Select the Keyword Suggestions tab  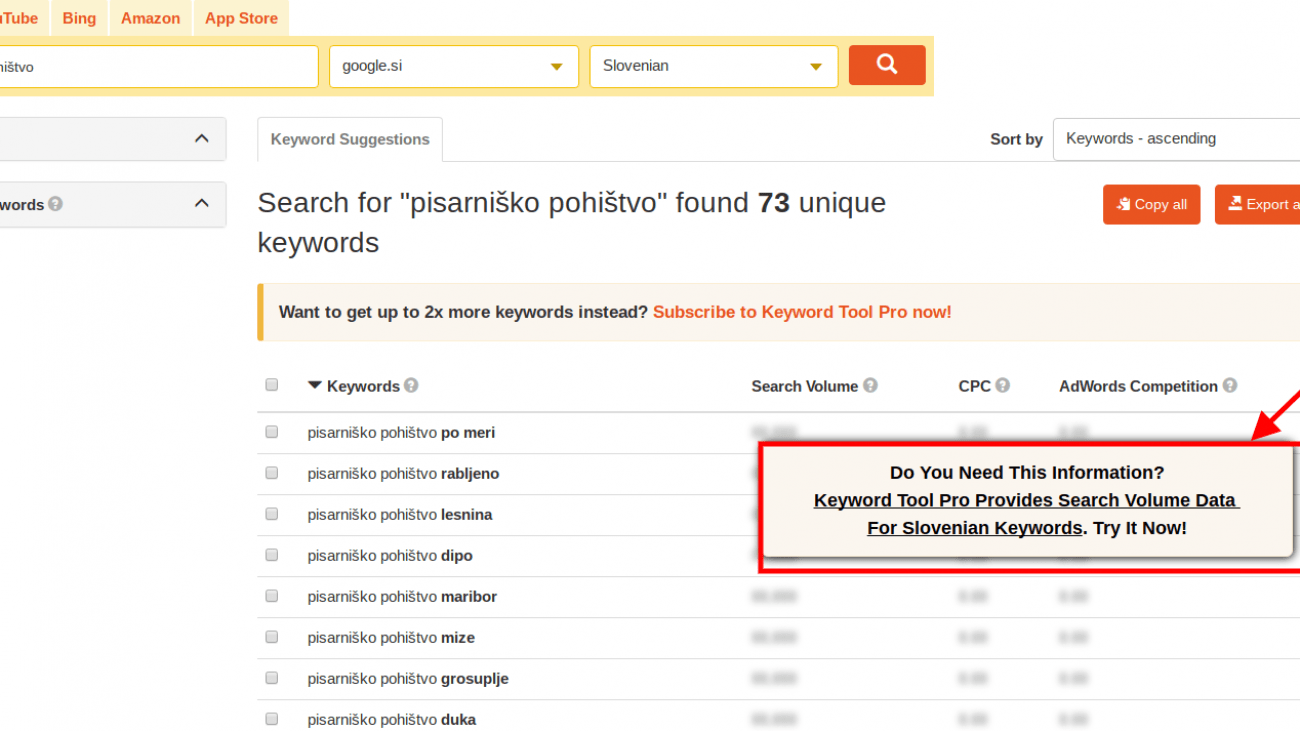[x=350, y=140]
